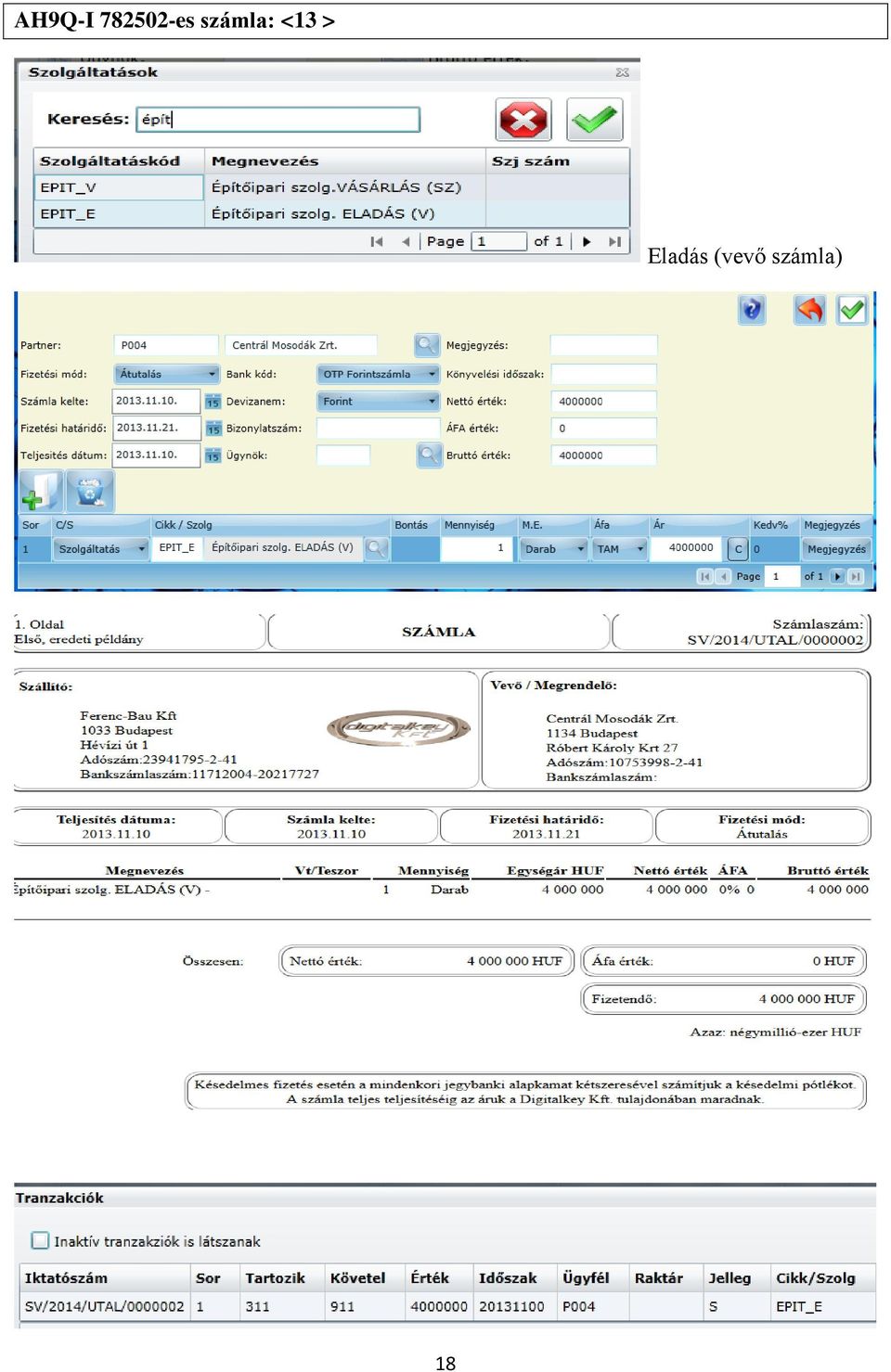Sort Tranzakciók by Követel column header
The image size is (891, 1372).
point(365,1277)
